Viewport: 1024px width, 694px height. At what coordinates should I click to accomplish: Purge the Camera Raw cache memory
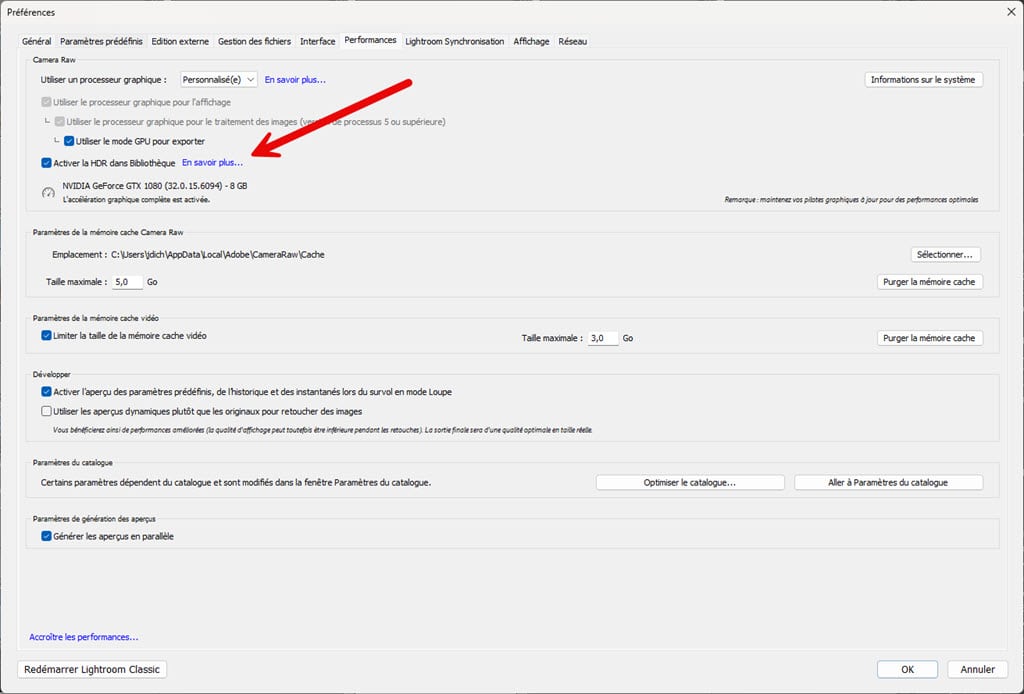(929, 282)
